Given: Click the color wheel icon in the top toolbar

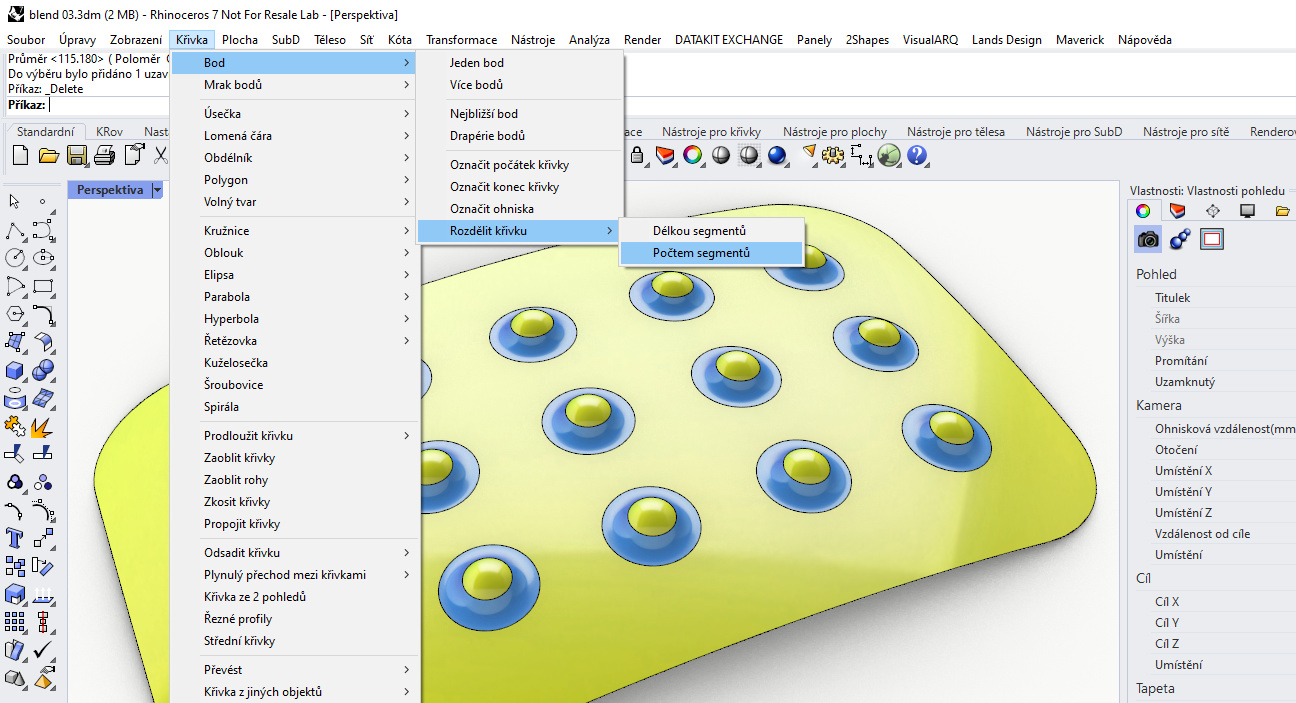Looking at the screenshot, I should [x=692, y=155].
